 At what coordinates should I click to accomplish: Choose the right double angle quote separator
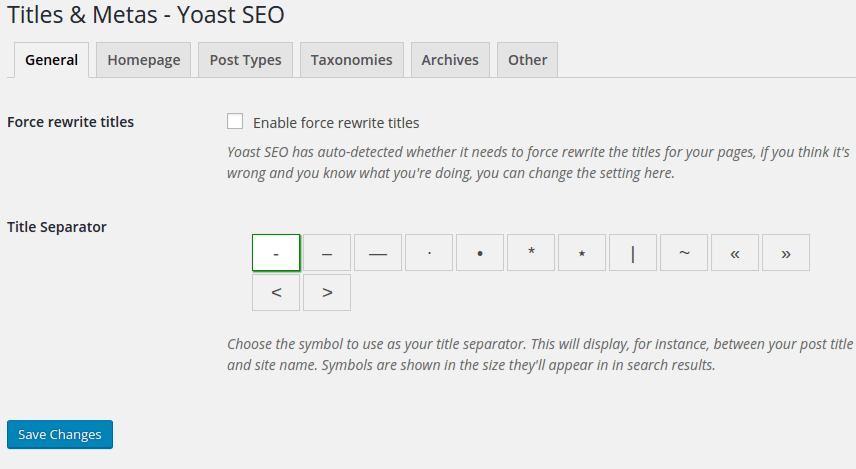click(x=786, y=253)
